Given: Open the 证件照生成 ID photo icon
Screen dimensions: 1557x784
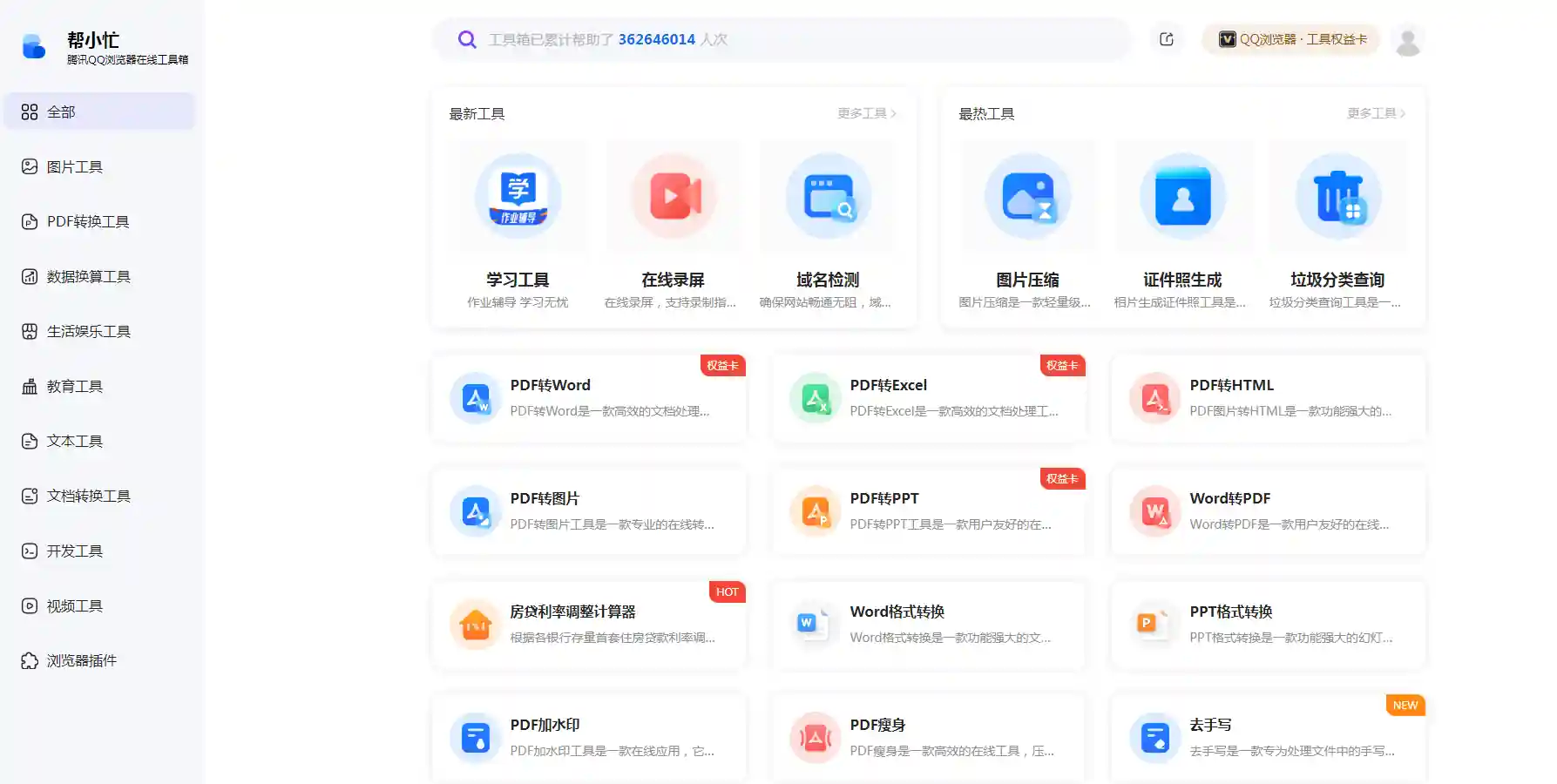Looking at the screenshot, I should pyautogui.click(x=1182, y=197).
